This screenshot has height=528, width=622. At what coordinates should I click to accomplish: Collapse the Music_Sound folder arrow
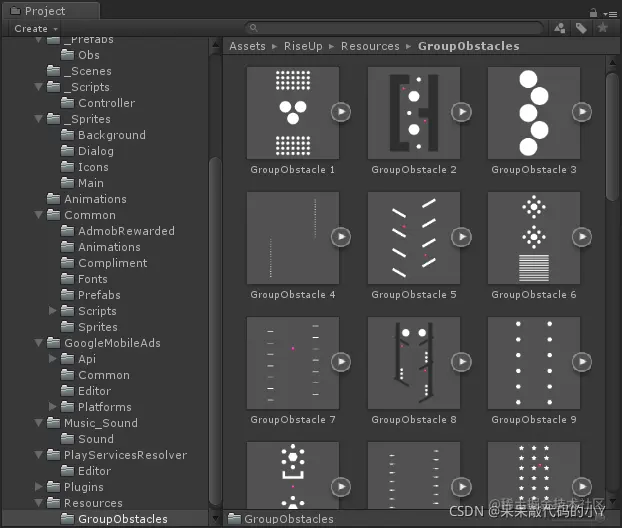(x=38, y=423)
